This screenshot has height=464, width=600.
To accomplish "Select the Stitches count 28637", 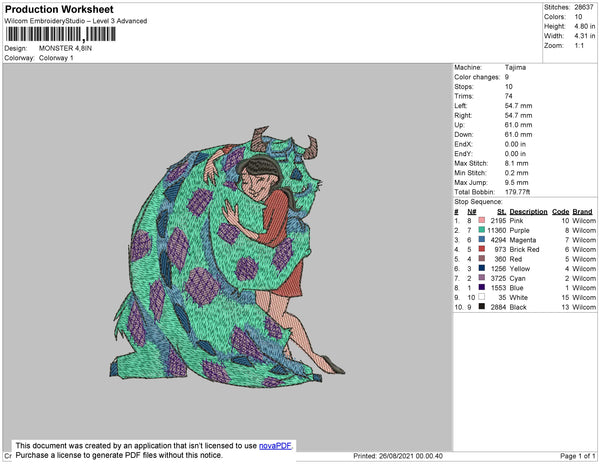I will coord(584,7).
